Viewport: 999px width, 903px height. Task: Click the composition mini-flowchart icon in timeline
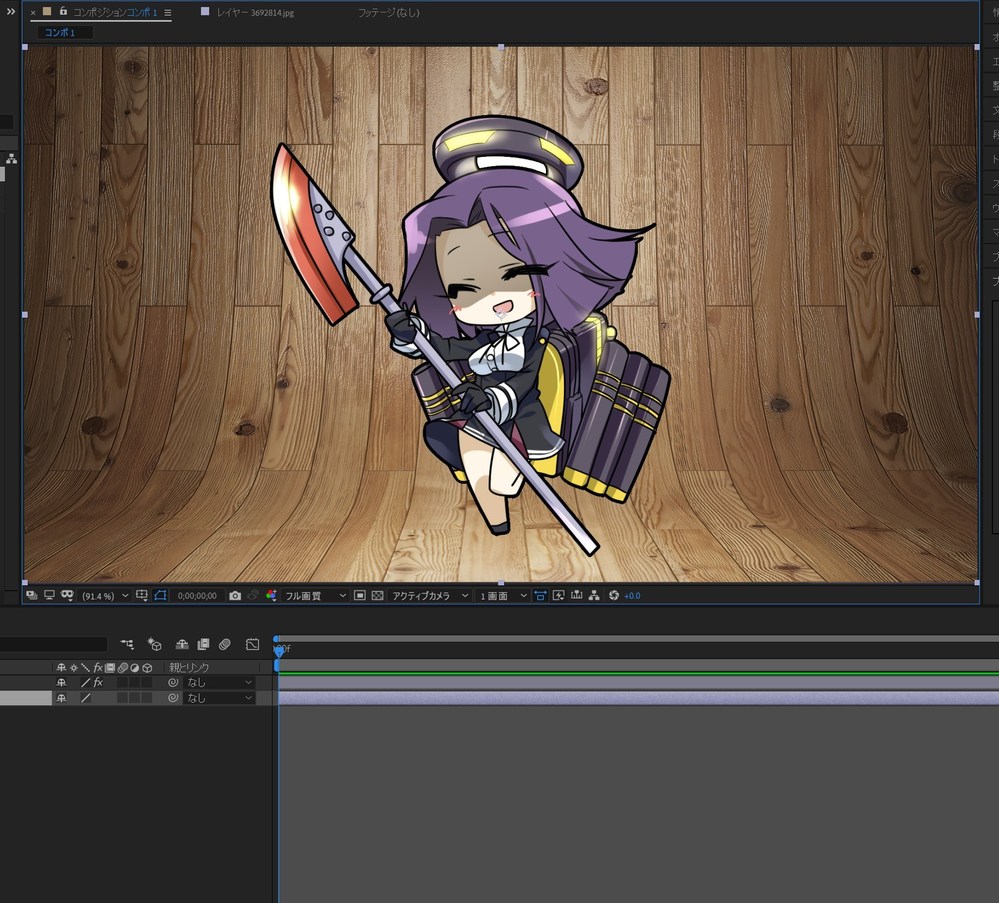pos(127,645)
